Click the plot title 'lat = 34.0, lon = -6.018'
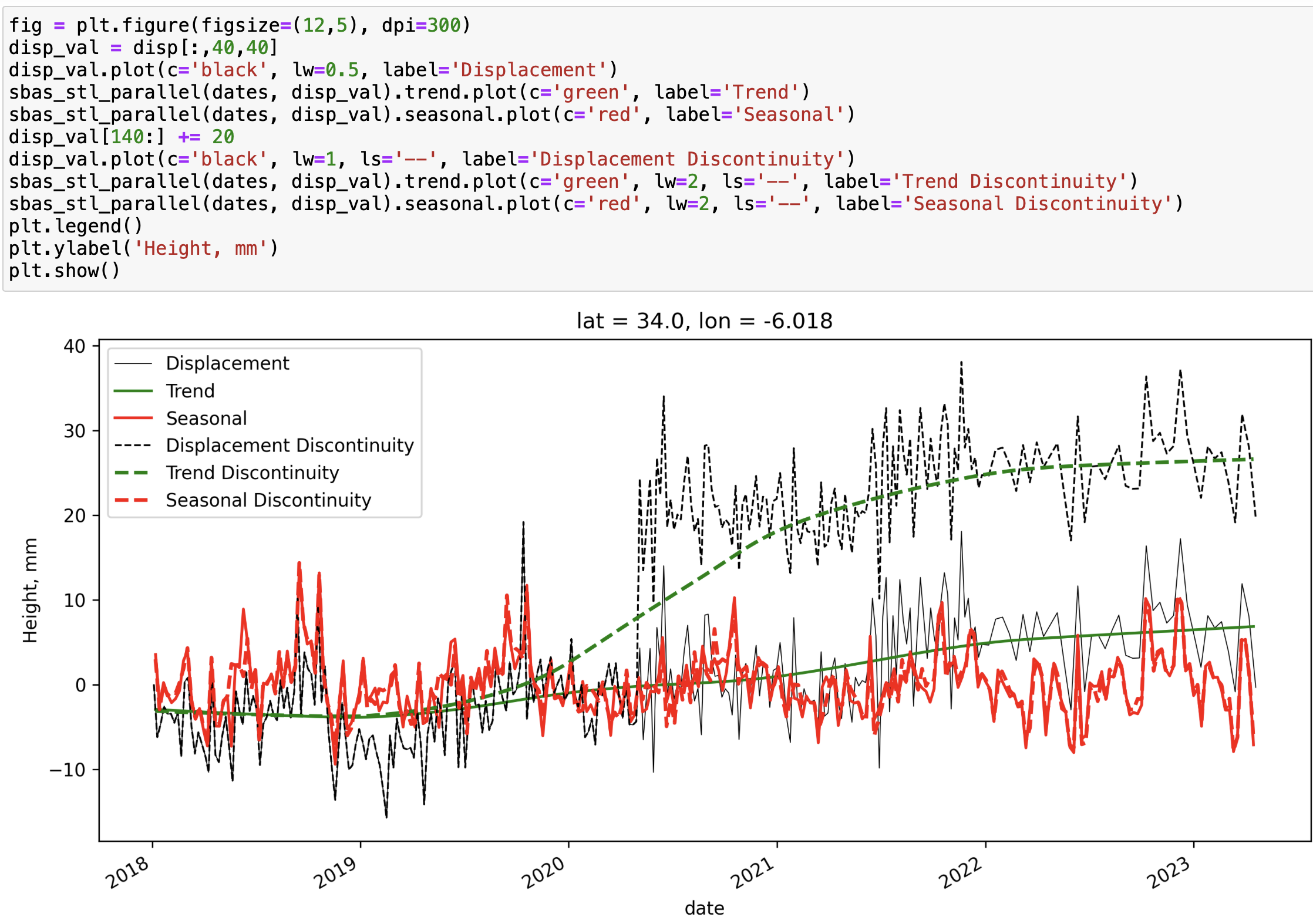 [x=704, y=321]
